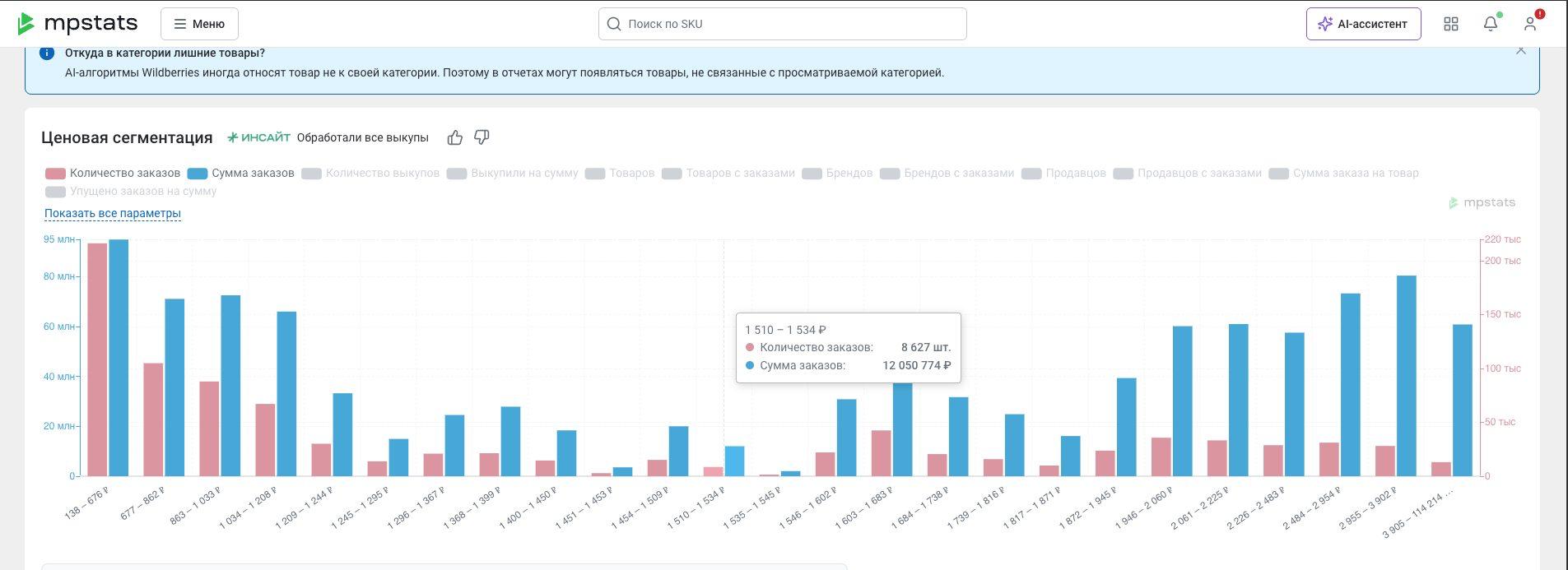Open the Меню button
The image size is (1568, 570).
[199, 24]
